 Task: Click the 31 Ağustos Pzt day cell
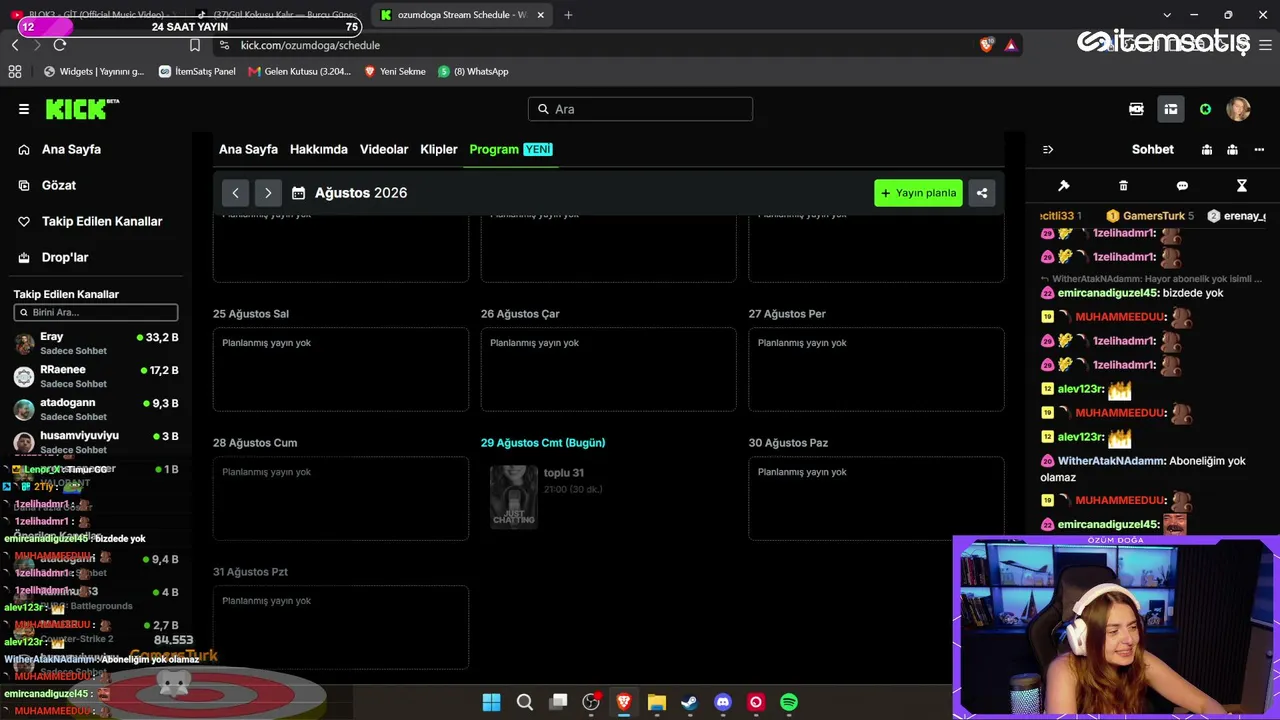click(341, 627)
